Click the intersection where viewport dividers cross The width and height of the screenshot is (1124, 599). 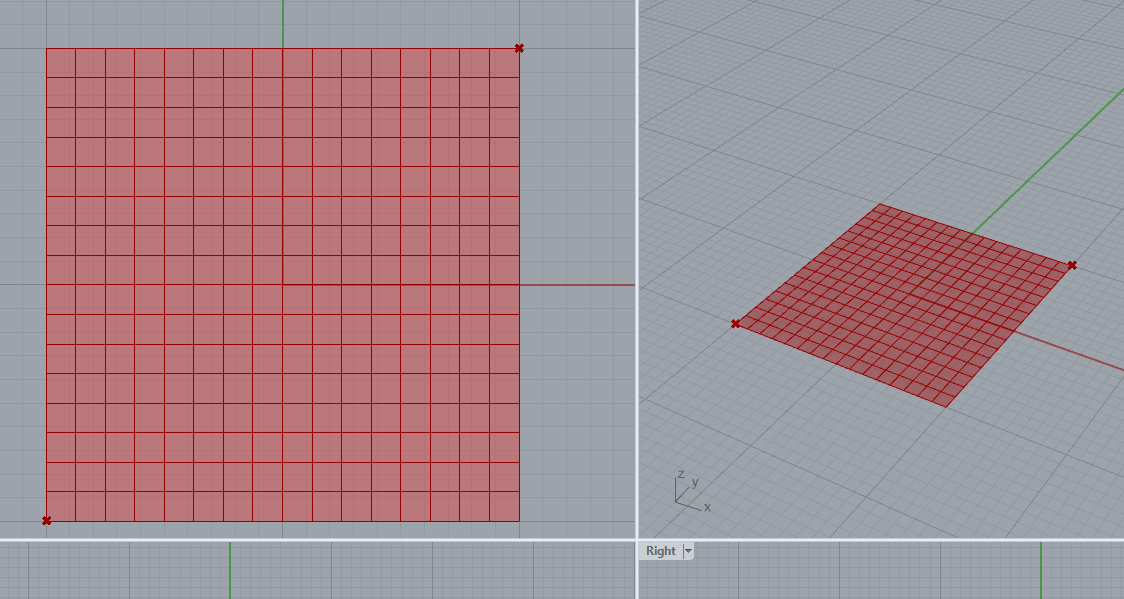(637, 540)
